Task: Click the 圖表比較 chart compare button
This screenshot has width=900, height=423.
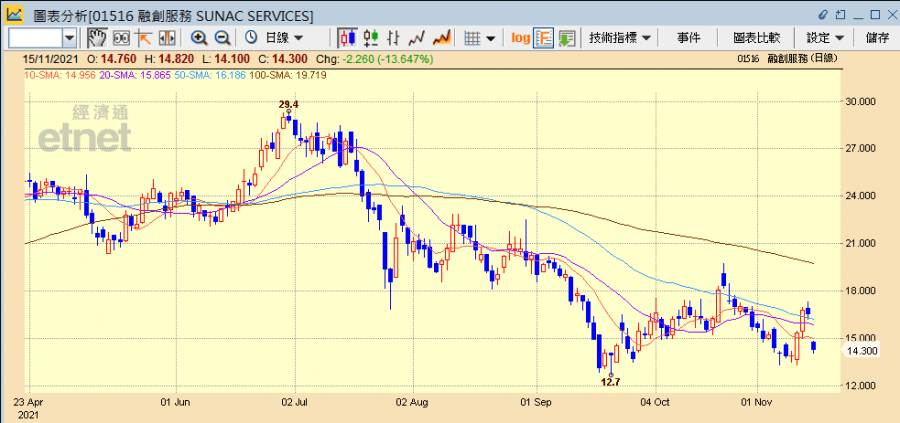Action: tap(756, 37)
